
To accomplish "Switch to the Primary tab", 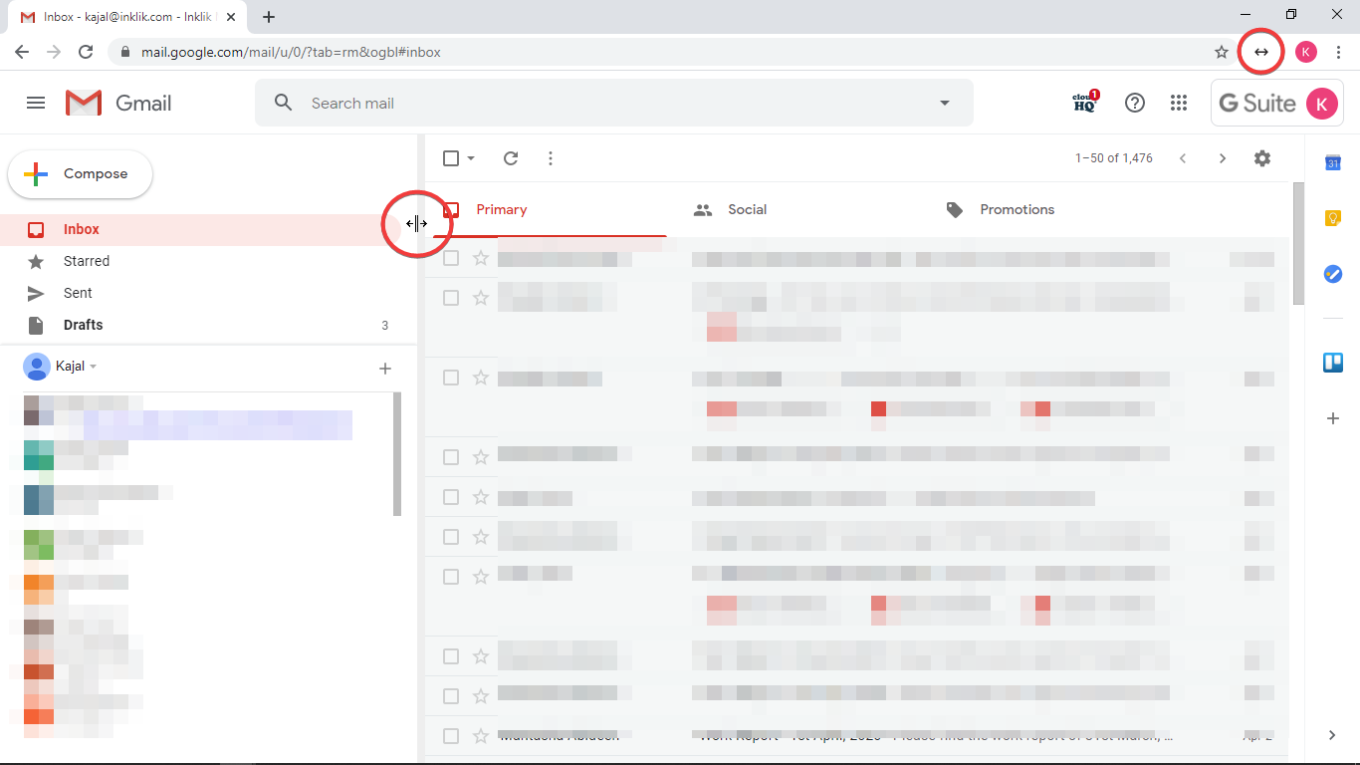I will coord(549,210).
